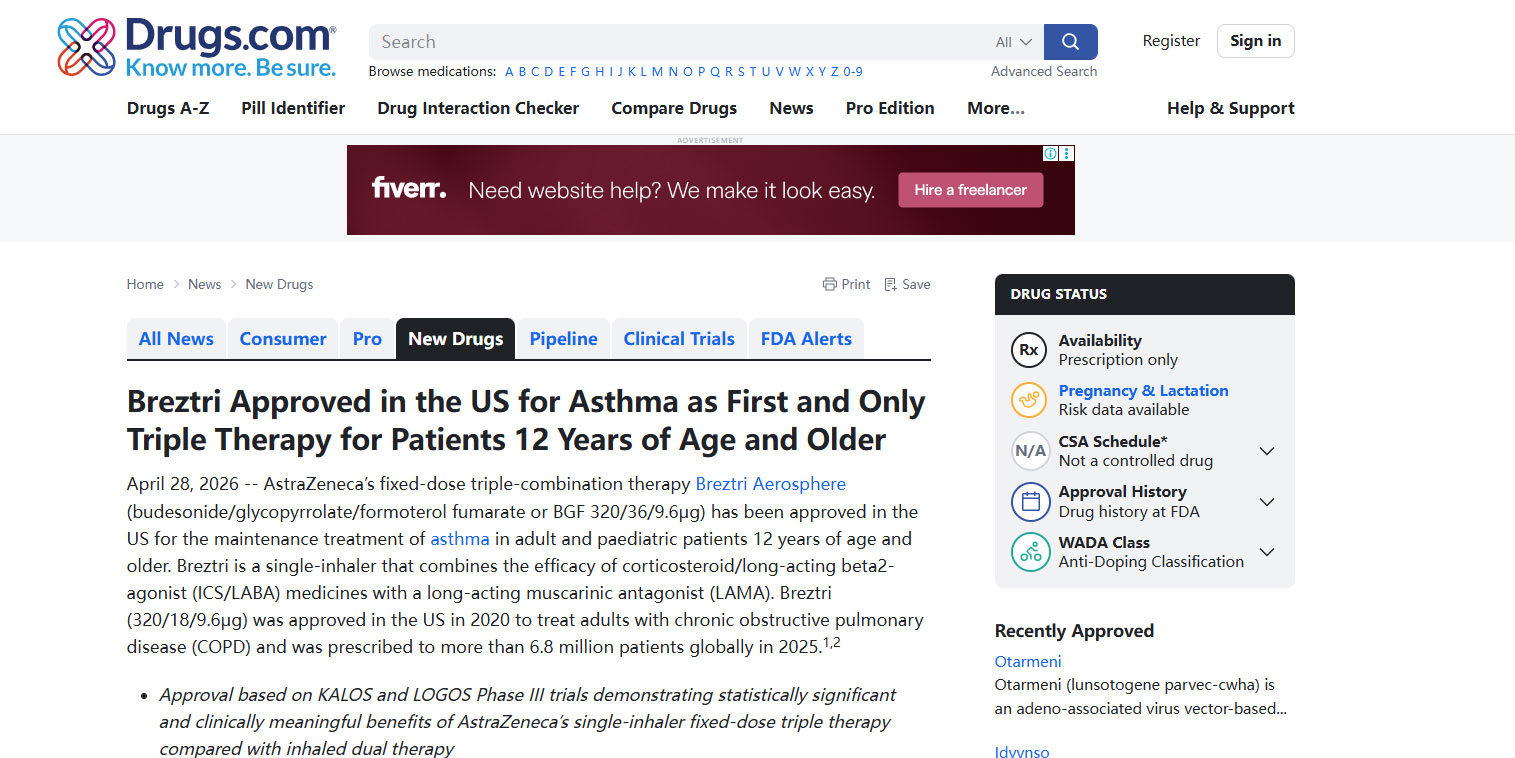Expand the CSA Schedule section
The image size is (1515, 758).
click(x=1266, y=451)
